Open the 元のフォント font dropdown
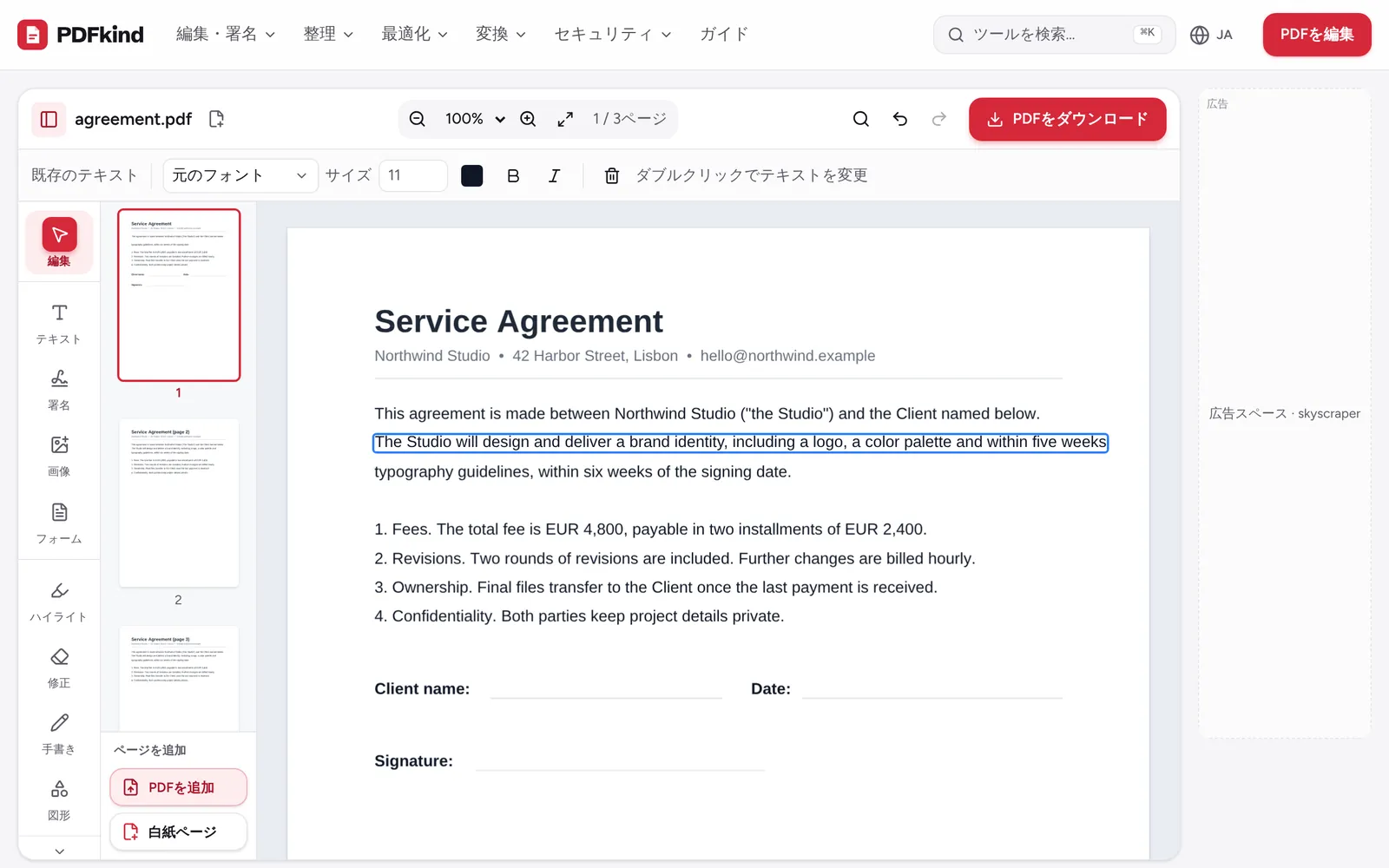 coord(240,175)
